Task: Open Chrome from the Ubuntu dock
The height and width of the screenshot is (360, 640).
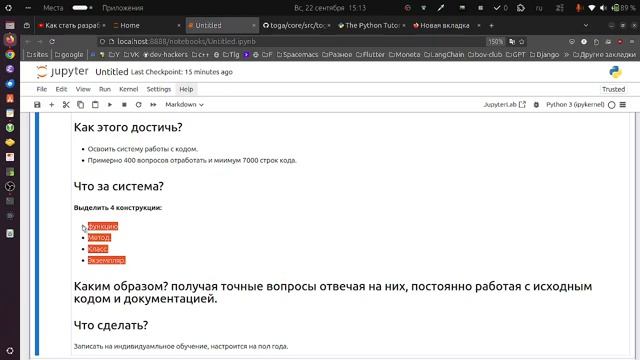Action: point(10,54)
